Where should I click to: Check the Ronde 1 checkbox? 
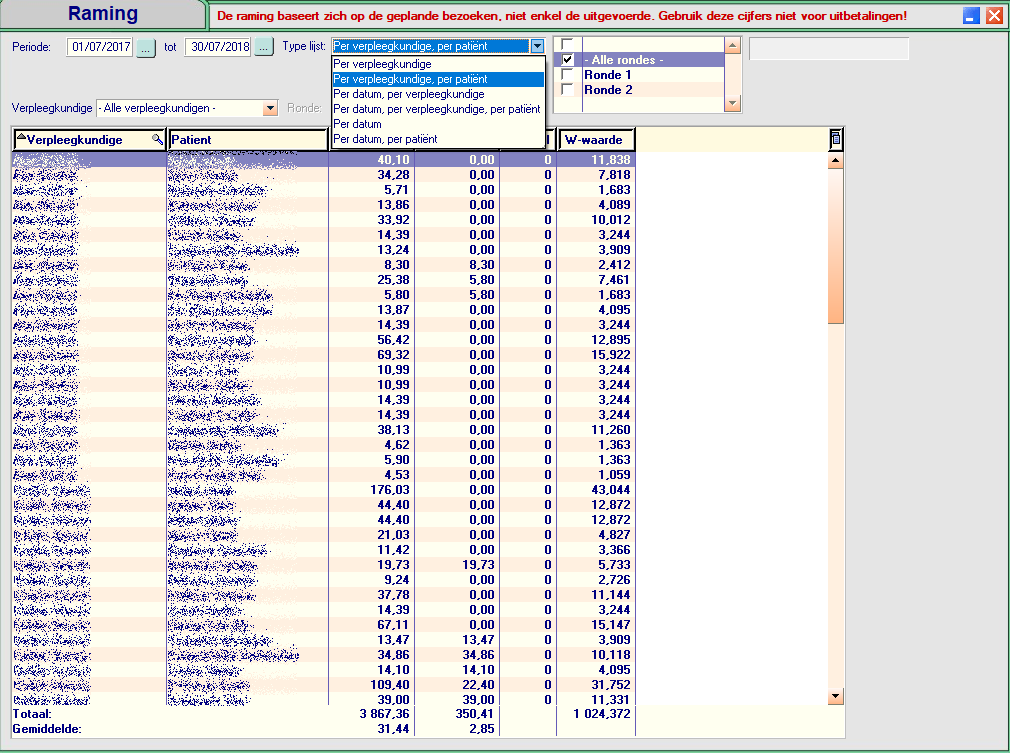point(568,75)
